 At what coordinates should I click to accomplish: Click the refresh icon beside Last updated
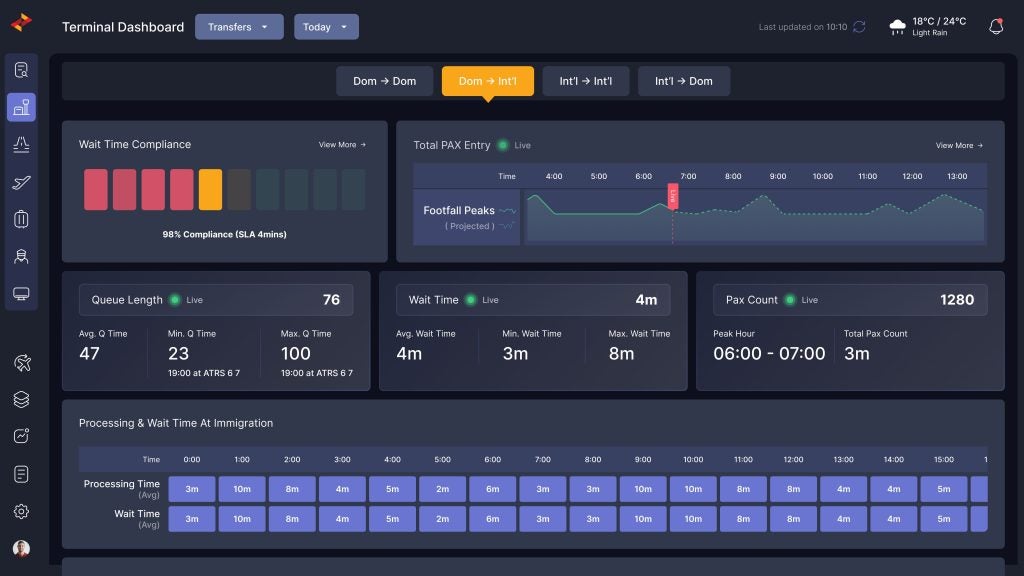tap(859, 27)
